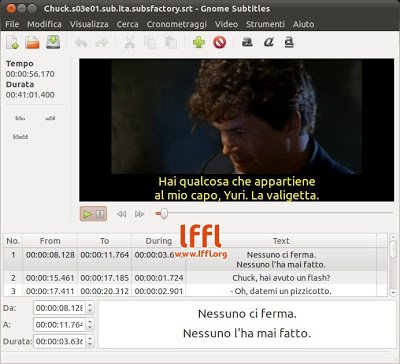Screen dimensions: 400x364
Task: Rewind the video with the backward button
Action: pyautogui.click(x=121, y=214)
